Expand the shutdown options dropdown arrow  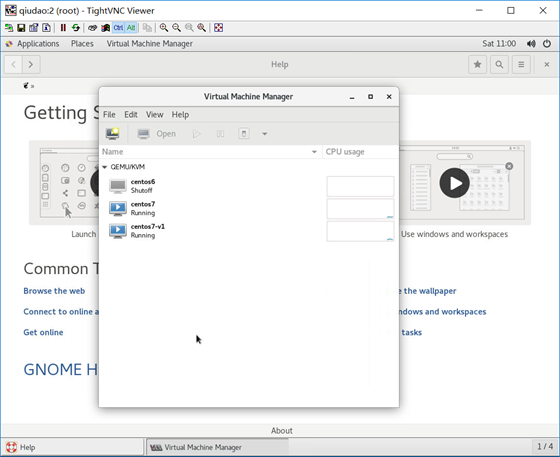tap(265, 134)
